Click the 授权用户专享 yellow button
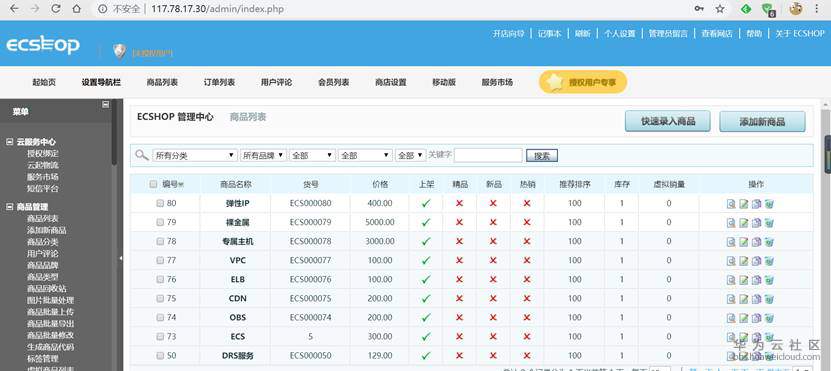Image resolution: width=831 pixels, height=371 pixels. [x=583, y=82]
